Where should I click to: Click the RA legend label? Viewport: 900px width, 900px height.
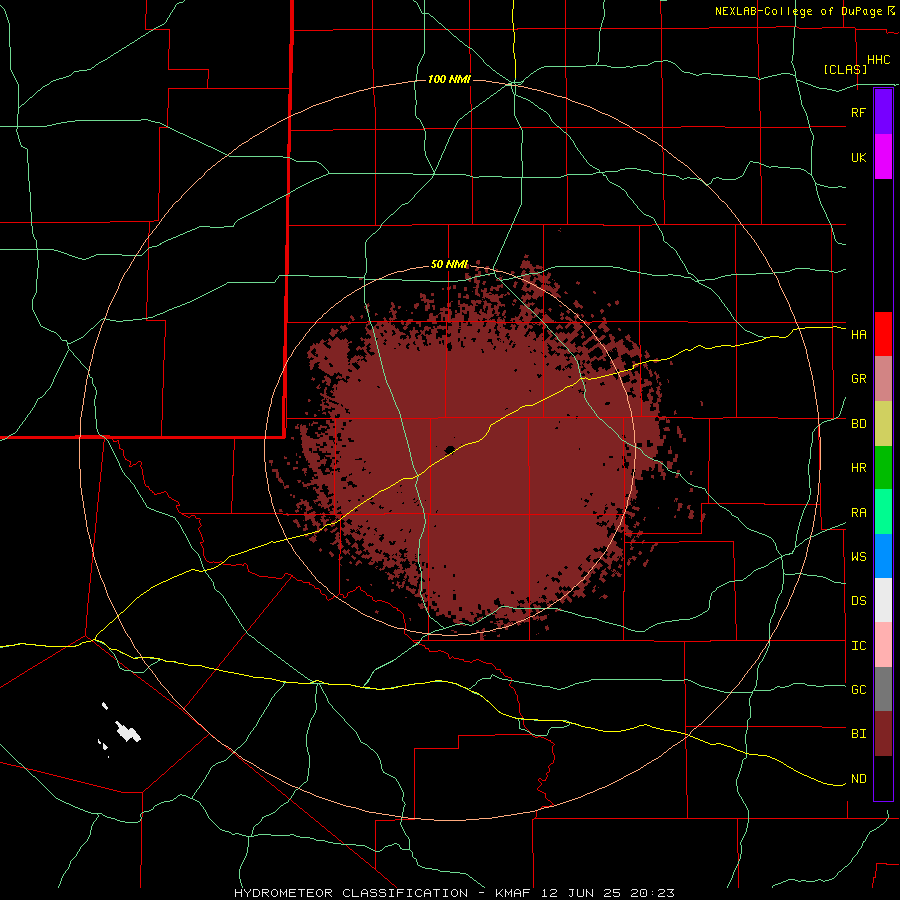tap(858, 513)
